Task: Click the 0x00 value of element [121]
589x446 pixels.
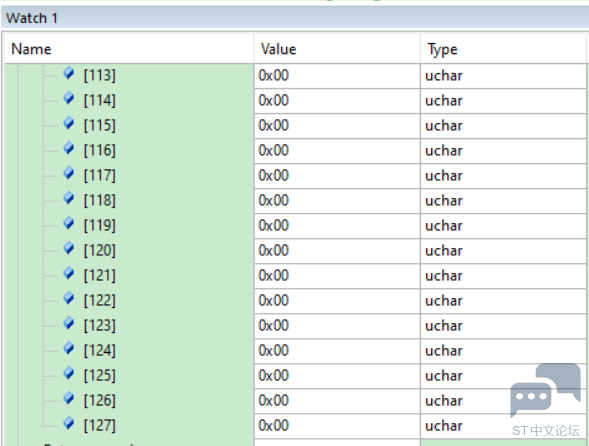Action: [x=273, y=275]
